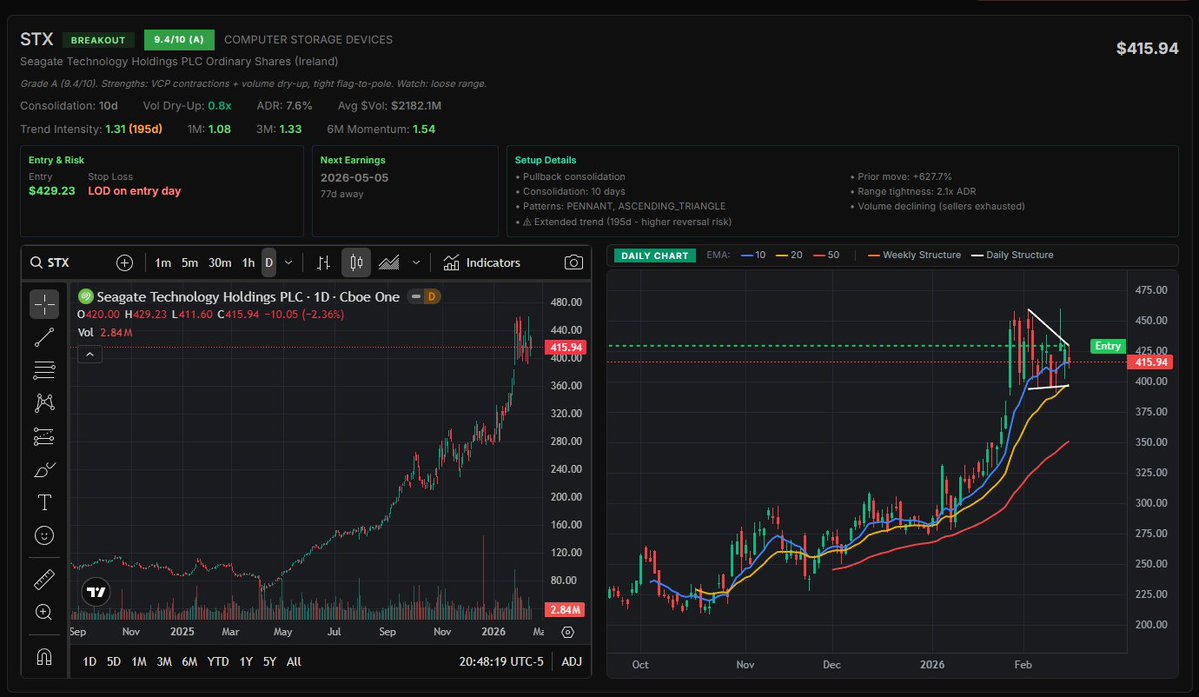Select the XABCD pattern tool
The height and width of the screenshot is (697, 1199).
pos(44,403)
